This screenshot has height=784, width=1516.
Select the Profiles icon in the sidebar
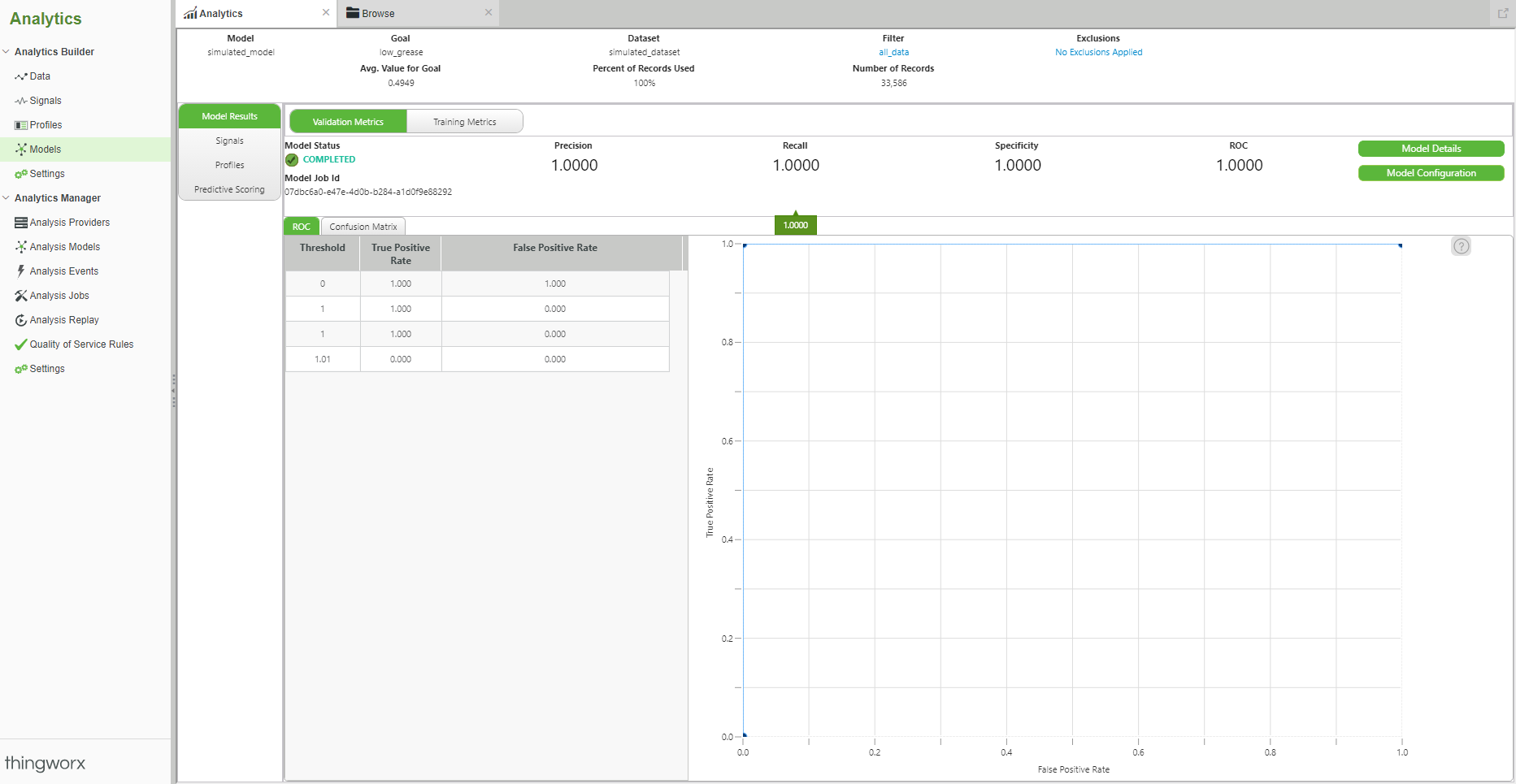tap(22, 124)
